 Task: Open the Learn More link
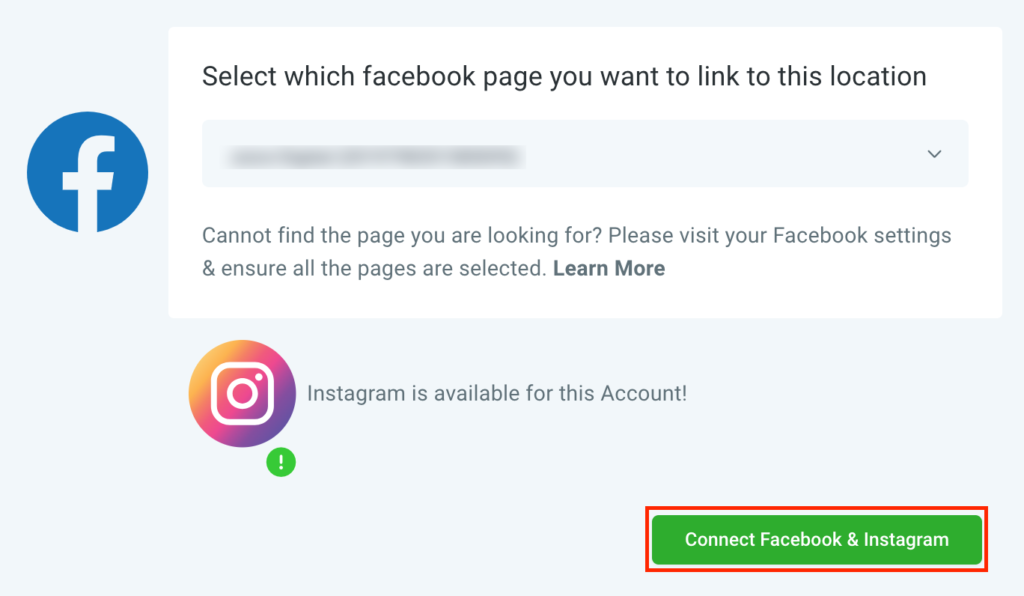coord(609,268)
